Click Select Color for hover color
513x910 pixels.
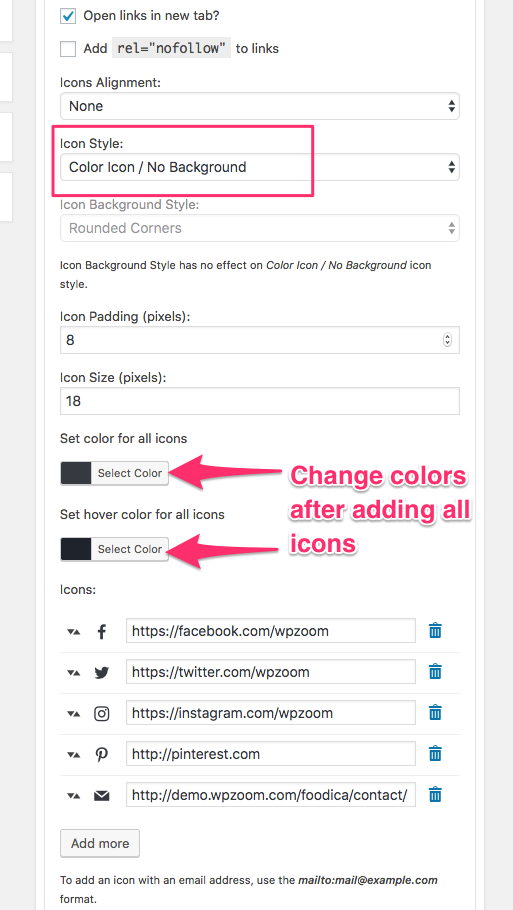tap(129, 549)
